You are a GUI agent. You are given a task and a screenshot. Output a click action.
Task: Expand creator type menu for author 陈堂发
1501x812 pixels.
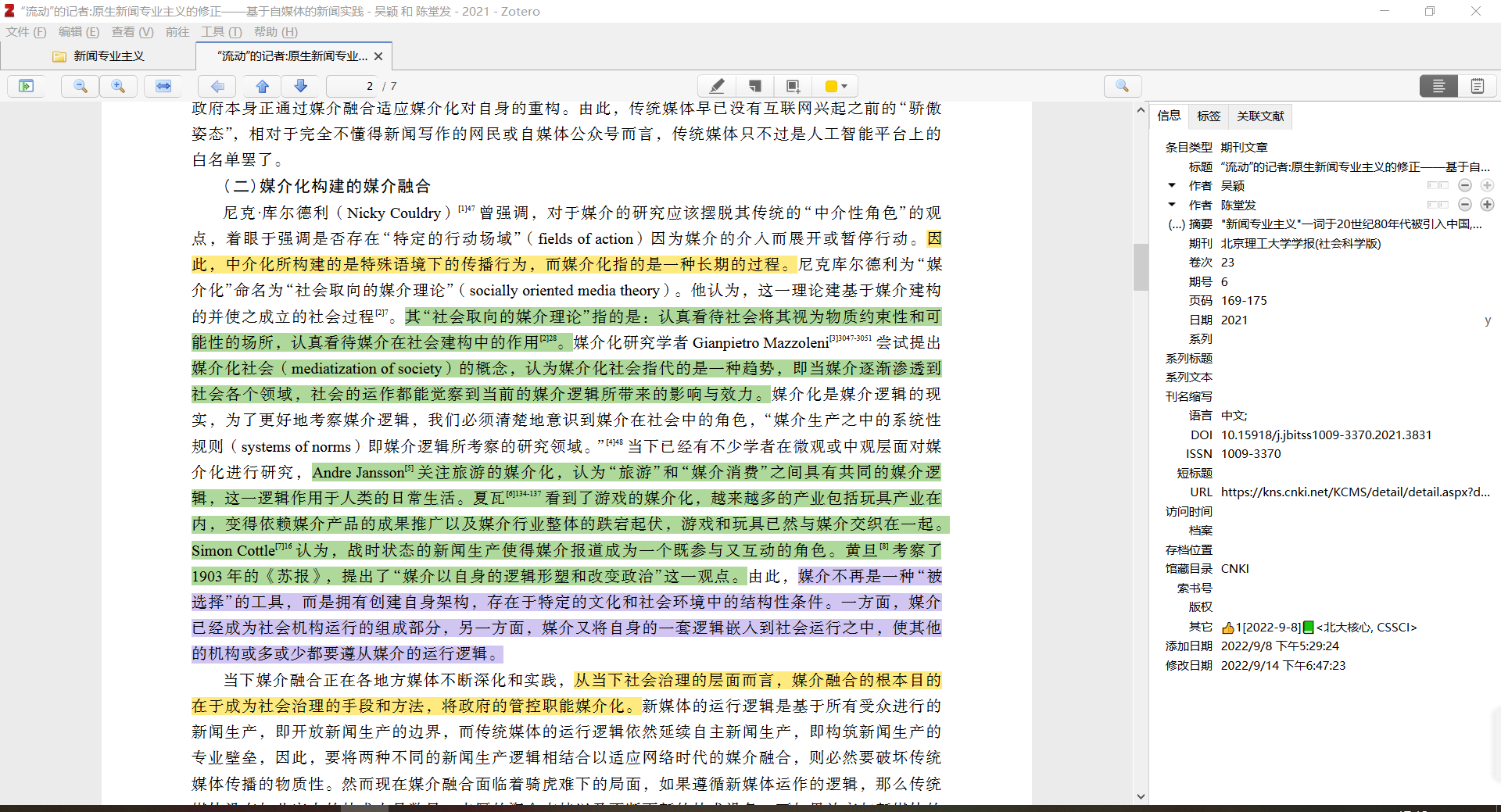click(1172, 205)
